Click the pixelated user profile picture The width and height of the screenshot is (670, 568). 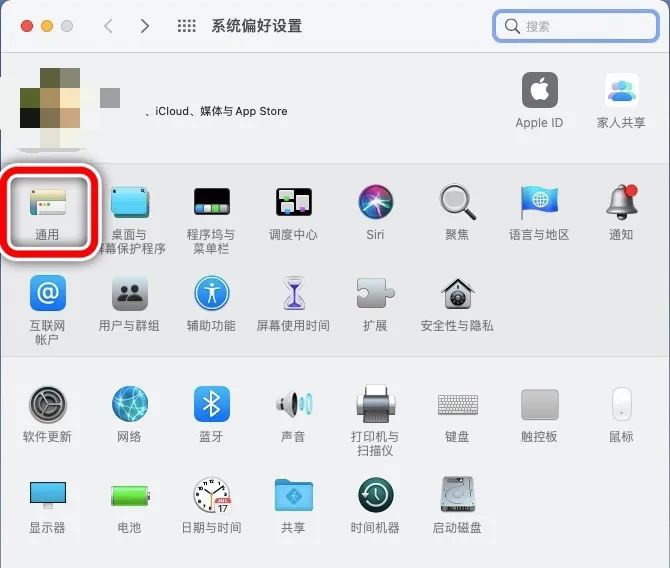(x=50, y=108)
